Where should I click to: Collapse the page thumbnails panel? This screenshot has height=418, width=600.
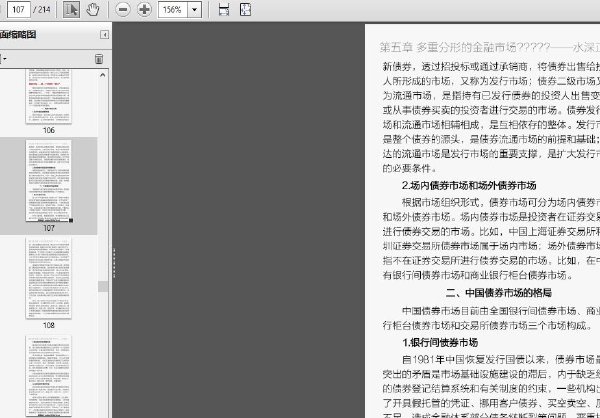tap(104, 35)
